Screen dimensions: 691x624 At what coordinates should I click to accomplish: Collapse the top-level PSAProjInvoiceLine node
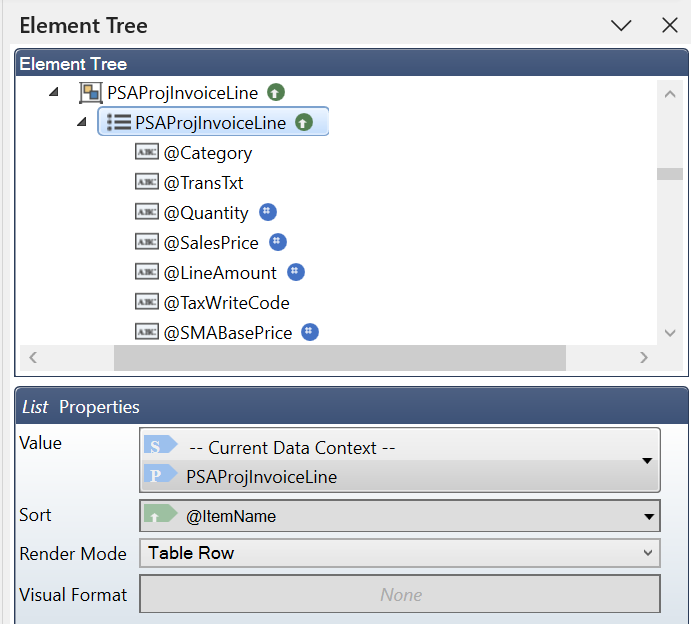coord(54,93)
